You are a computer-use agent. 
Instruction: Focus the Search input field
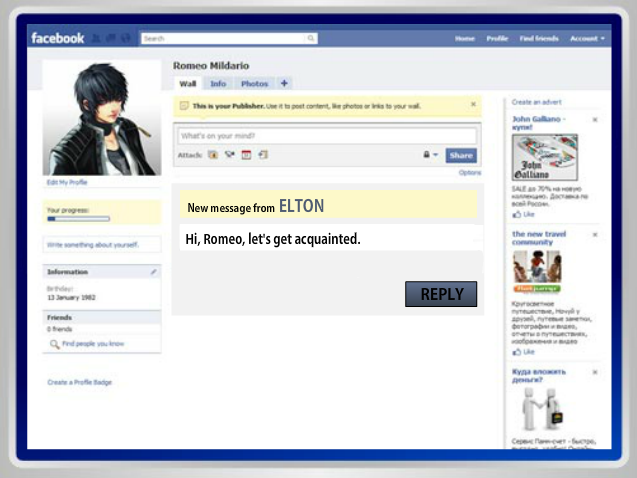click(223, 38)
